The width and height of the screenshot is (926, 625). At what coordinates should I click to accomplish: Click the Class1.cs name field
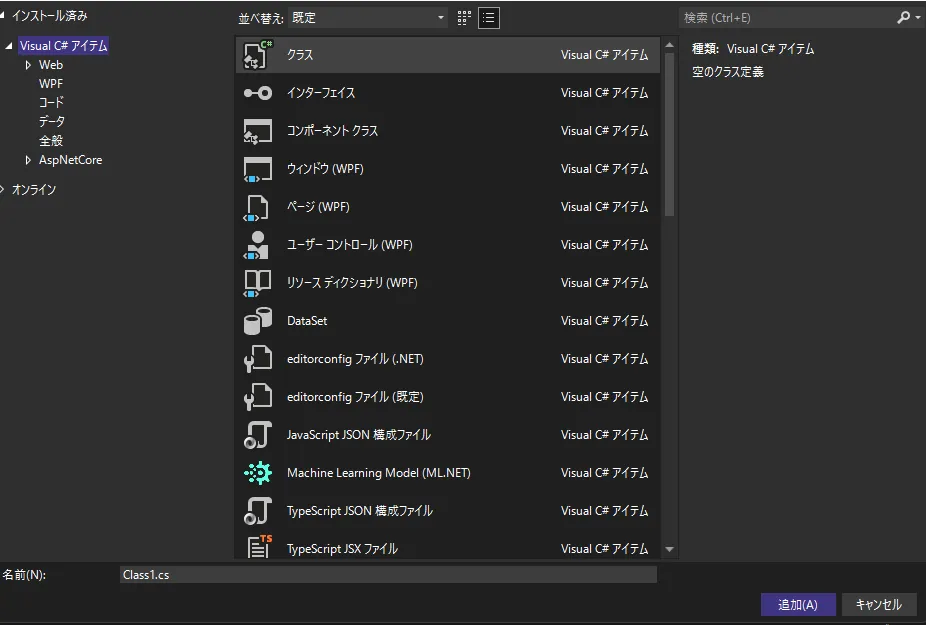388,575
